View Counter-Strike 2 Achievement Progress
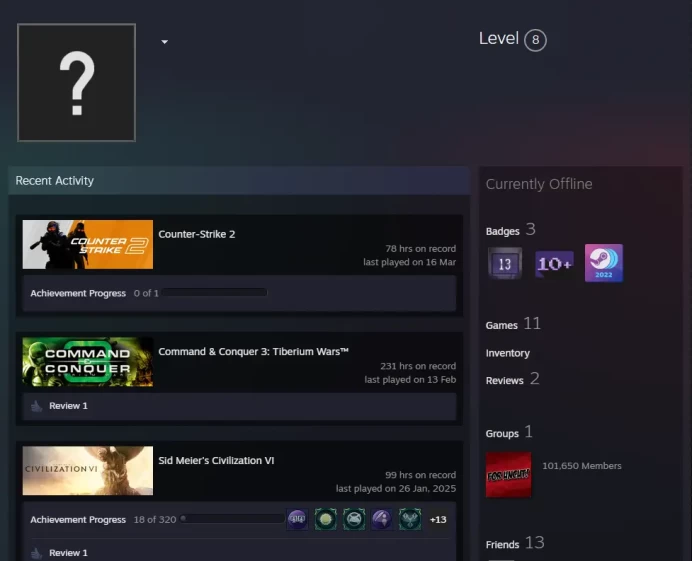 point(78,293)
